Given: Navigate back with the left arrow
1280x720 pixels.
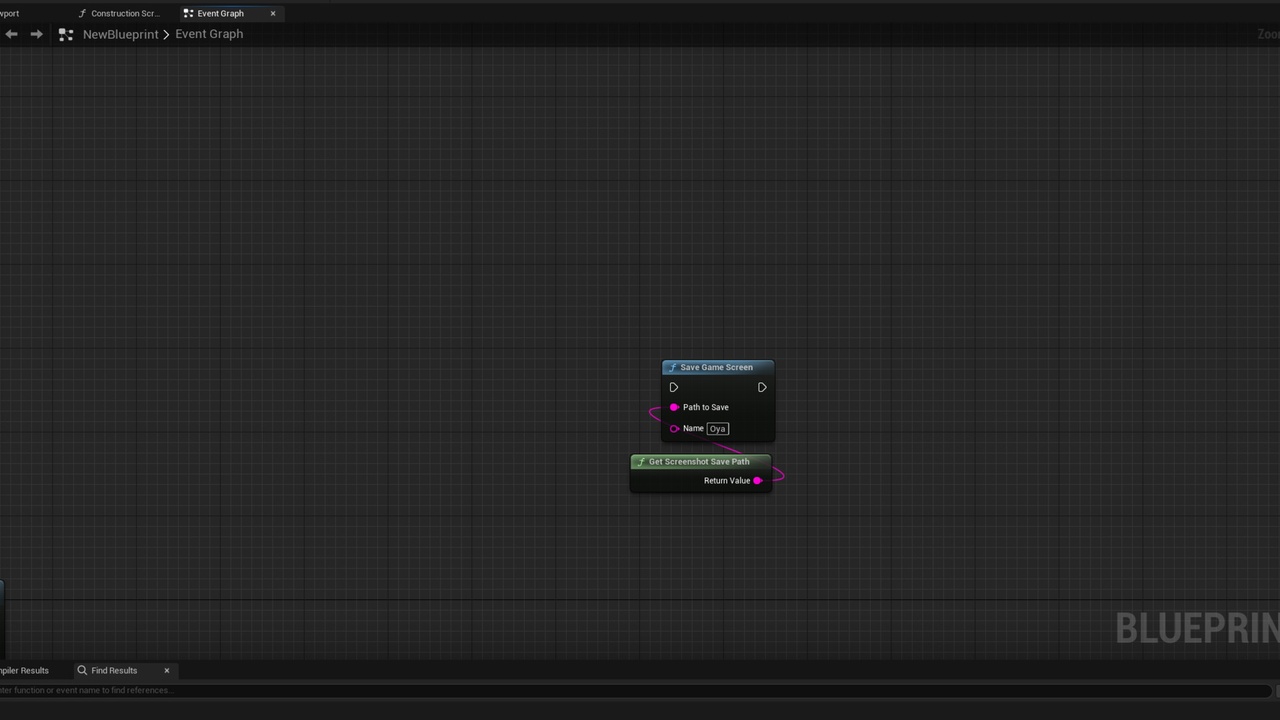Looking at the screenshot, I should 11,34.
